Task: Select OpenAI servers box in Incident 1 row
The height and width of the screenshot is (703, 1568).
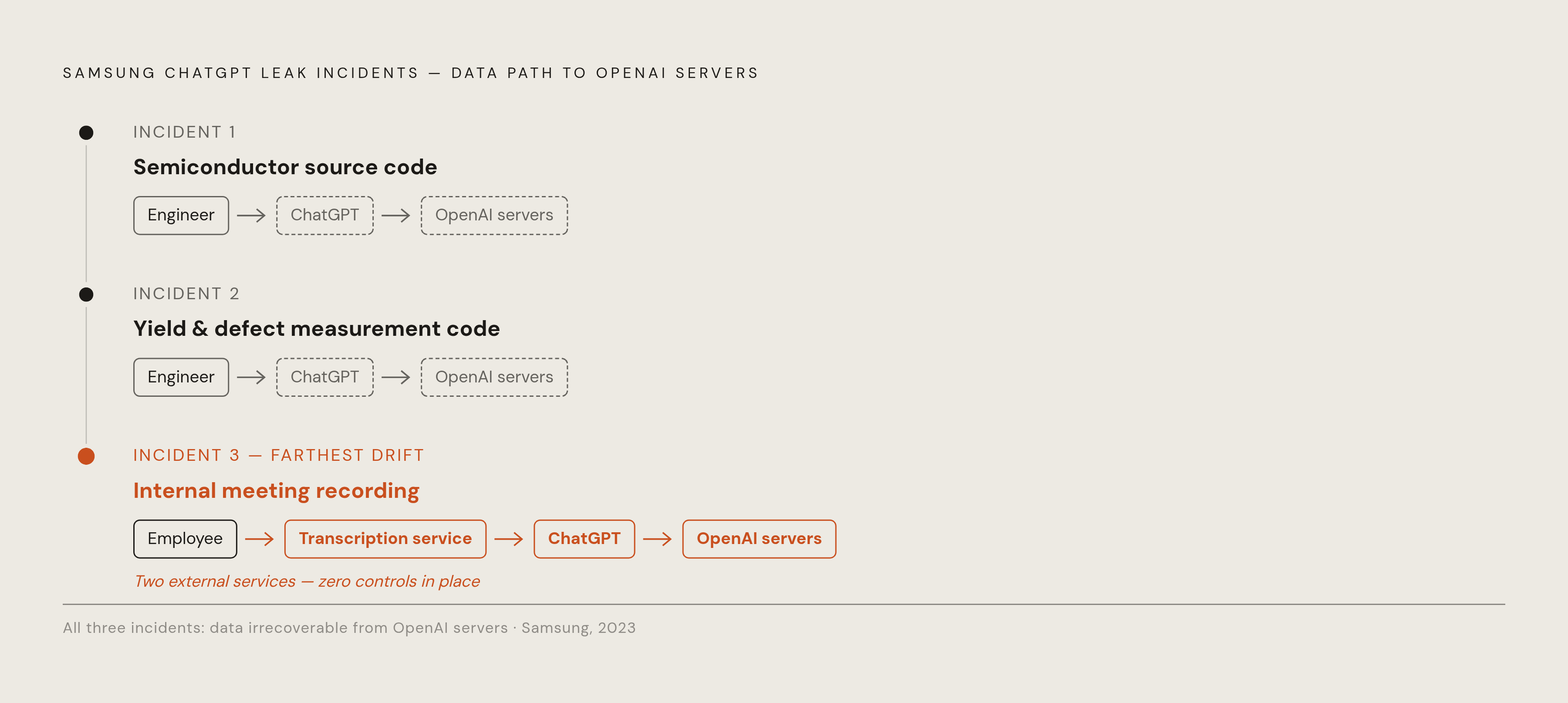Action: (494, 216)
